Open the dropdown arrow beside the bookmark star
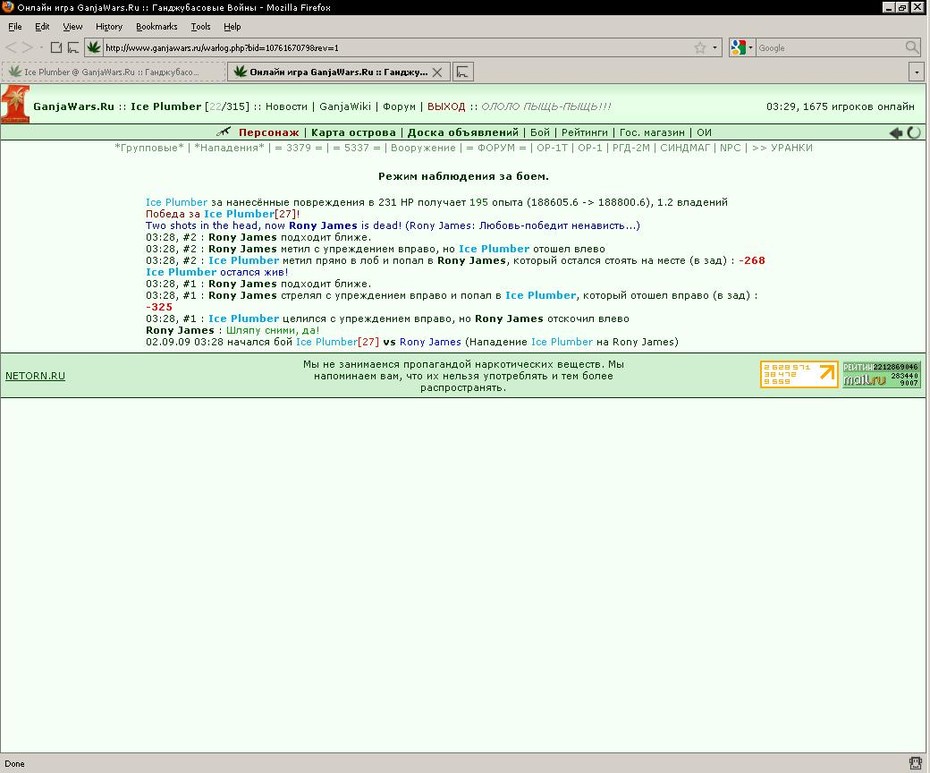The height and width of the screenshot is (773, 930). click(715, 47)
